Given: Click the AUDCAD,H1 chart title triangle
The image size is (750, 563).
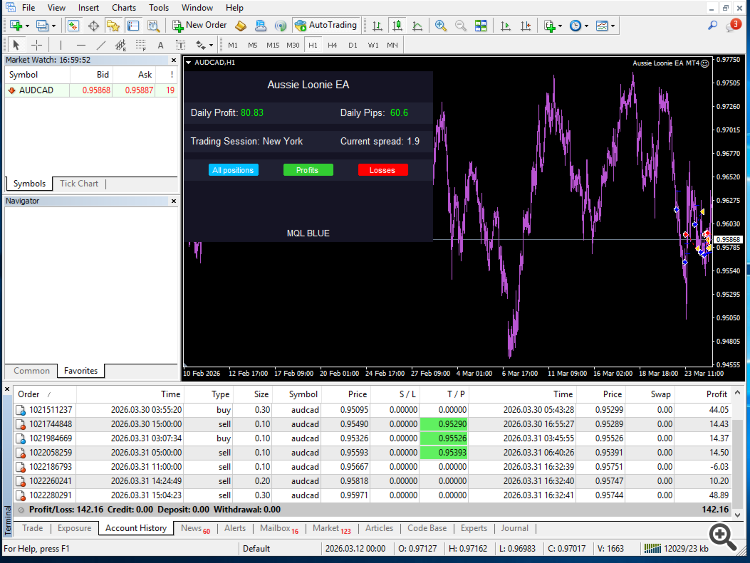Looking at the screenshot, I should (x=188, y=63).
